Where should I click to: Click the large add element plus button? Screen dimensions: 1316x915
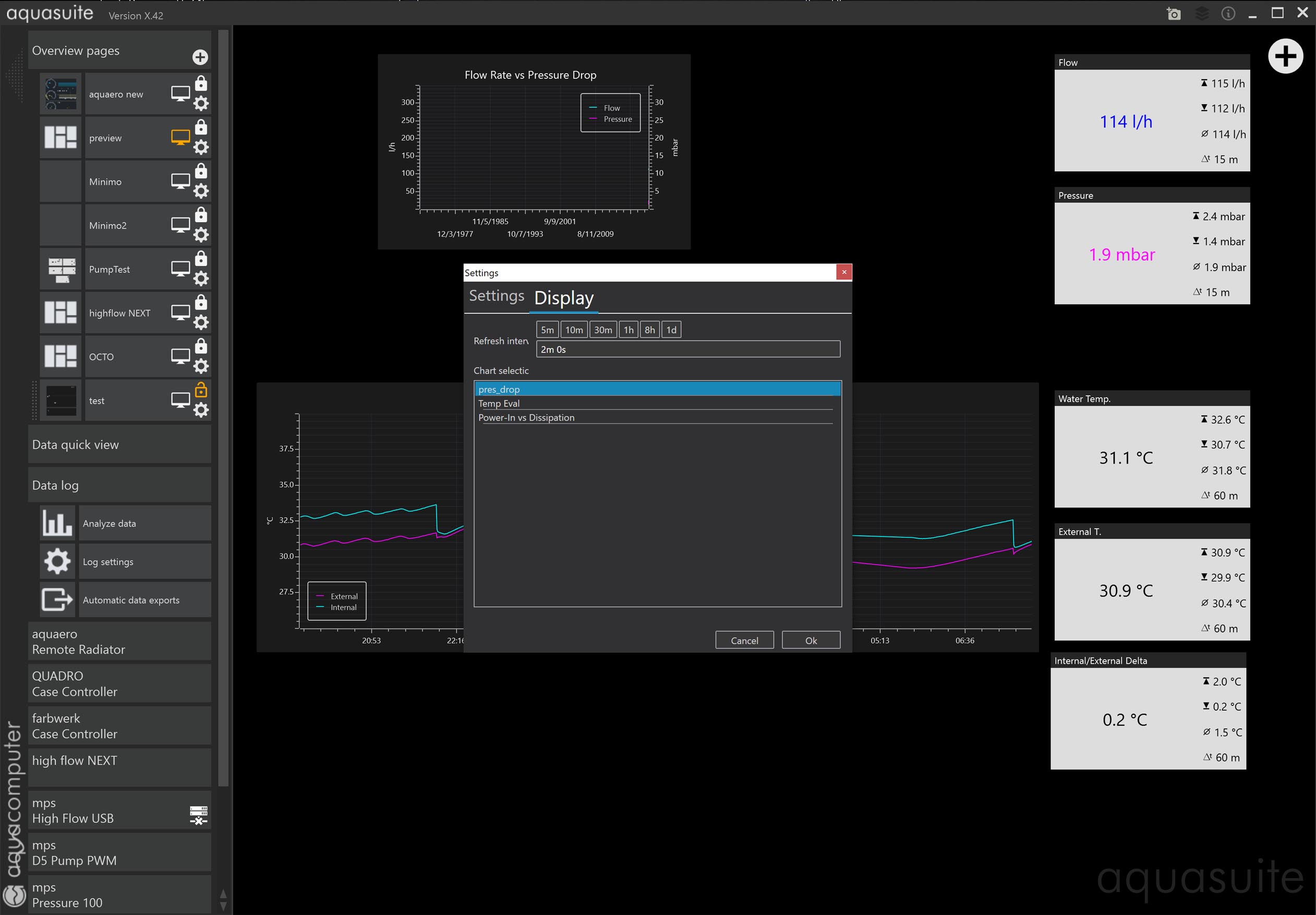click(x=1285, y=56)
